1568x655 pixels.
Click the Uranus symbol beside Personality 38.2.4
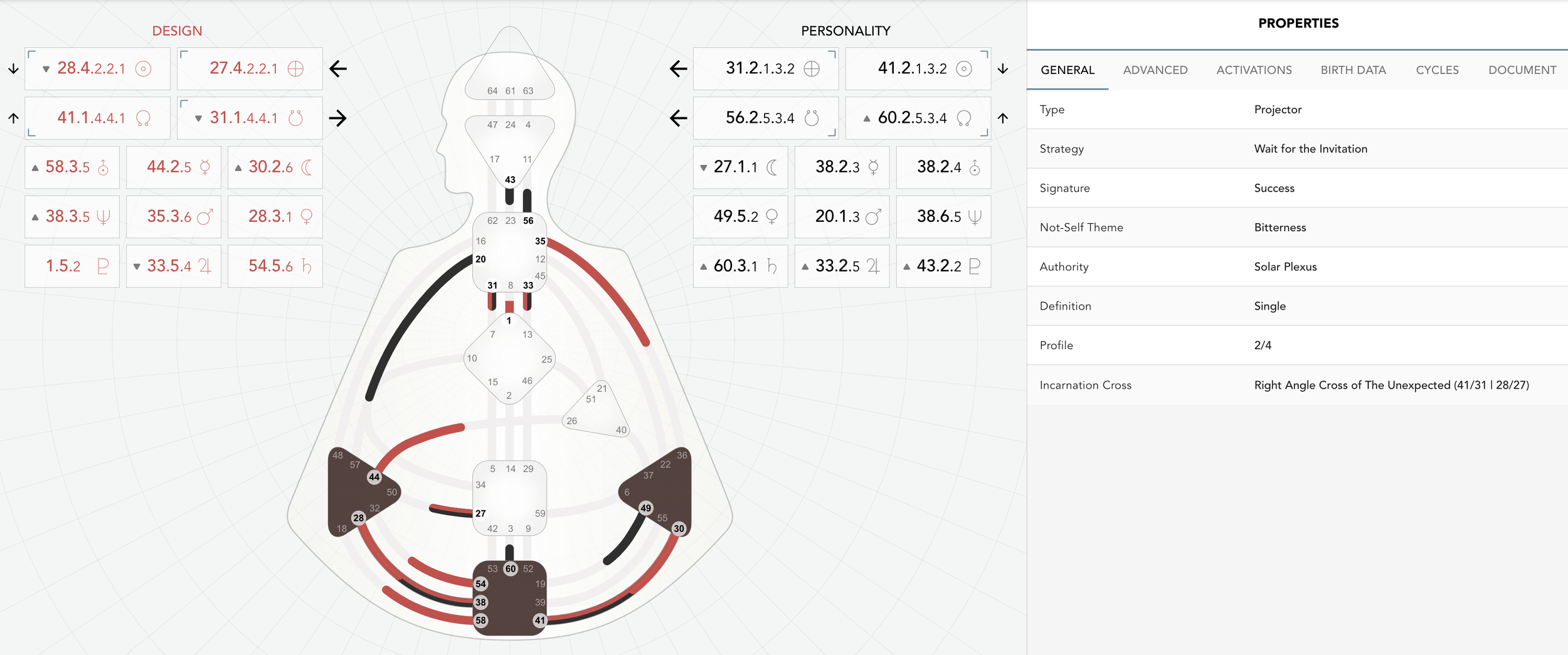point(975,167)
